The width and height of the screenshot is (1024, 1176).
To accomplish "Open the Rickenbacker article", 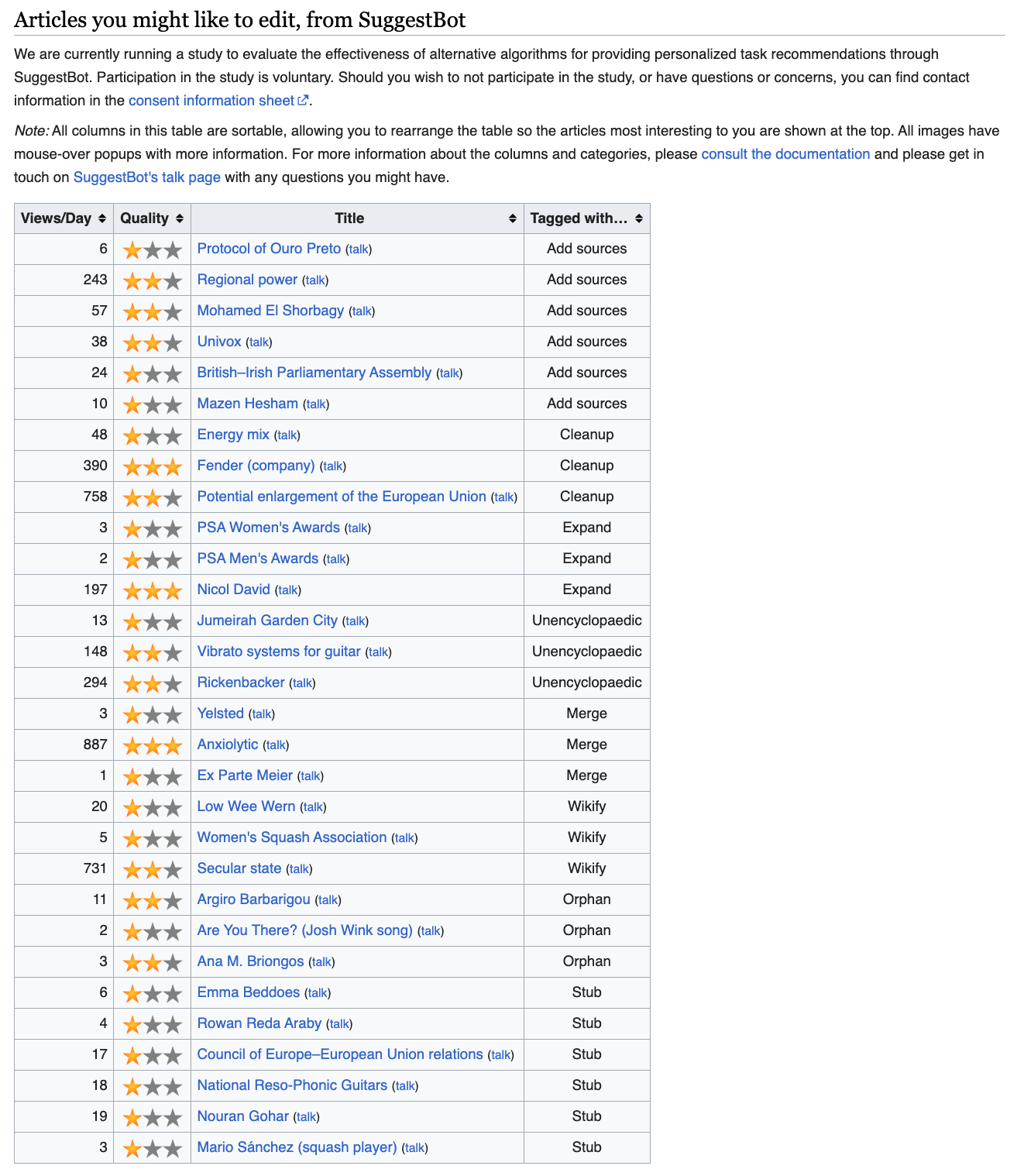I will click(x=241, y=683).
